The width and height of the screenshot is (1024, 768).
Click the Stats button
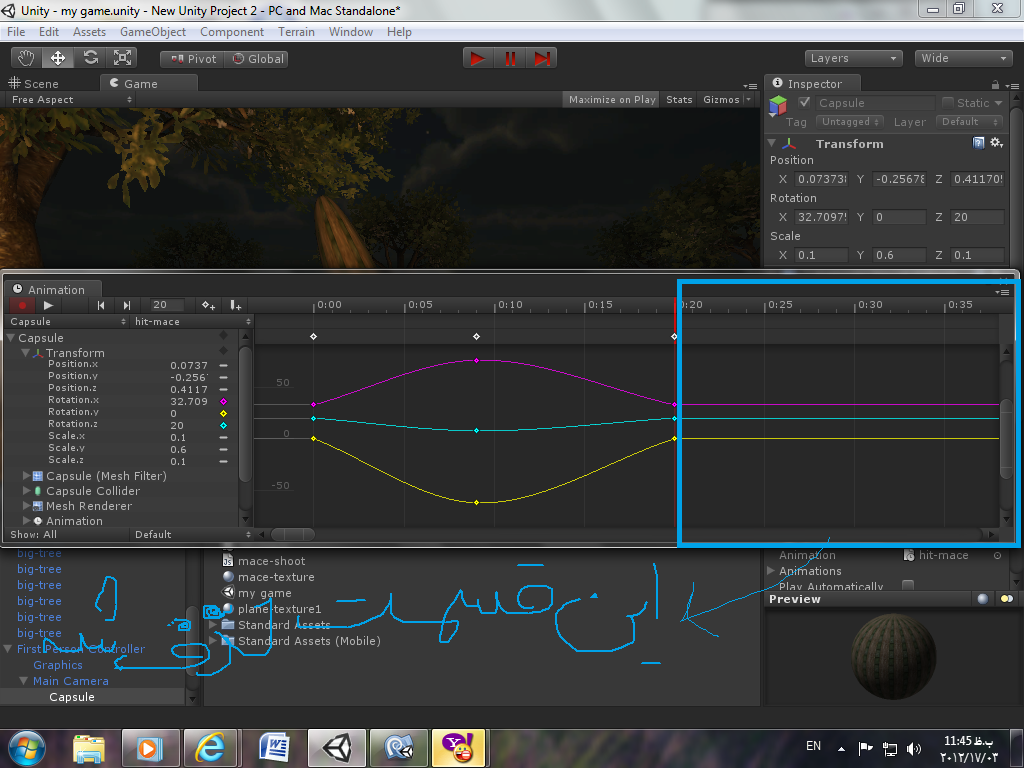(x=679, y=99)
